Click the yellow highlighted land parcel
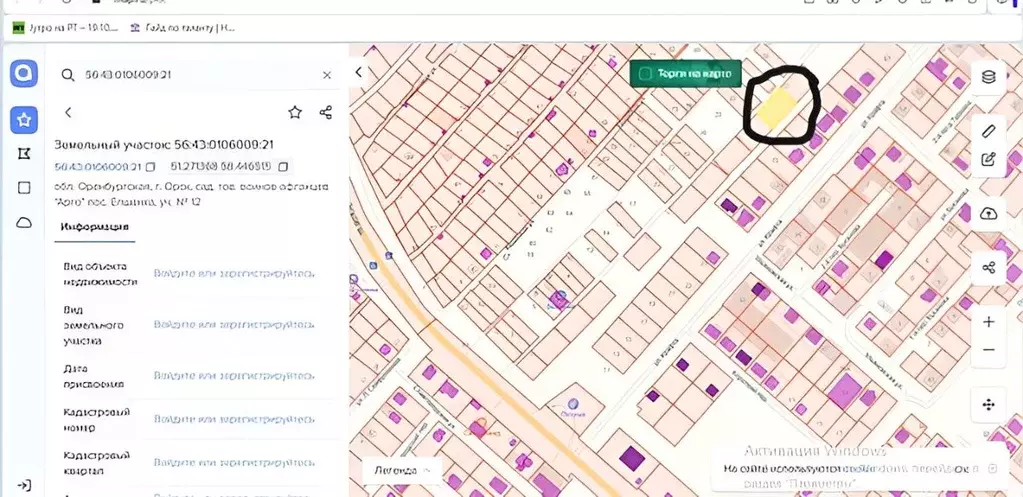Image resolution: width=1023 pixels, height=497 pixels. [774, 109]
